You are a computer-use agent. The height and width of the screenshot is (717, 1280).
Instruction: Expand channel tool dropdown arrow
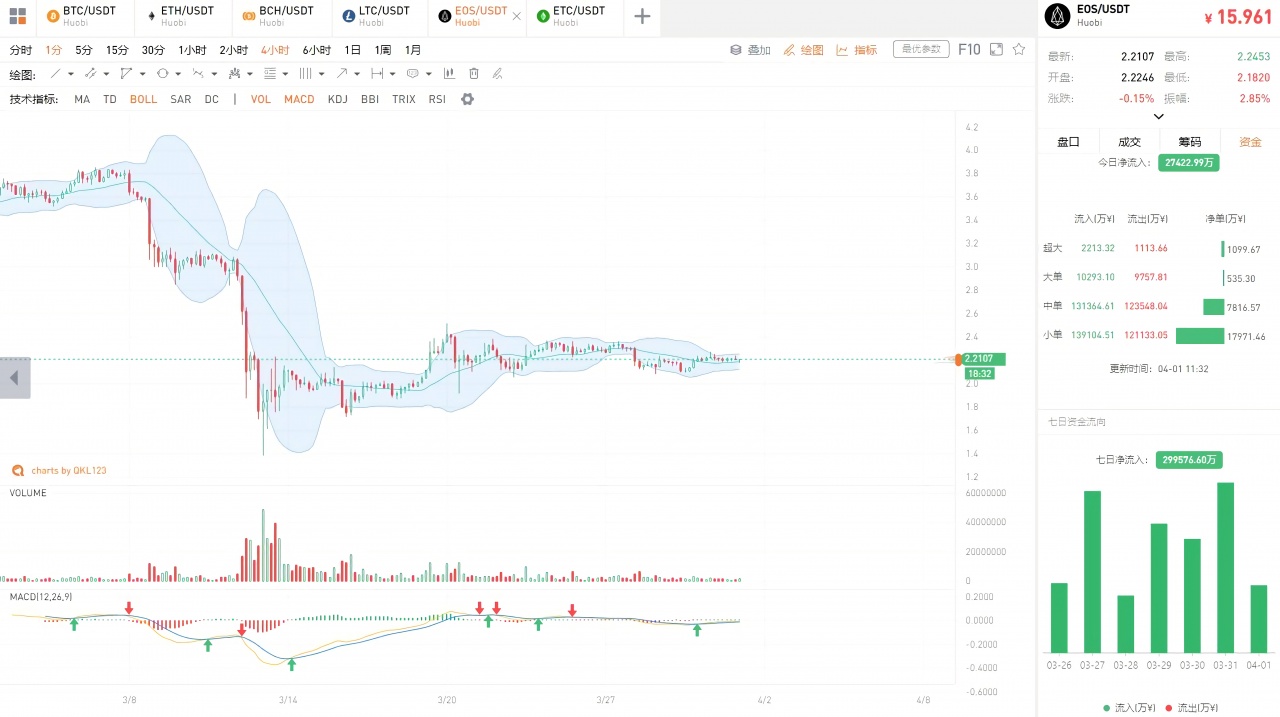pyautogui.click(x=107, y=74)
